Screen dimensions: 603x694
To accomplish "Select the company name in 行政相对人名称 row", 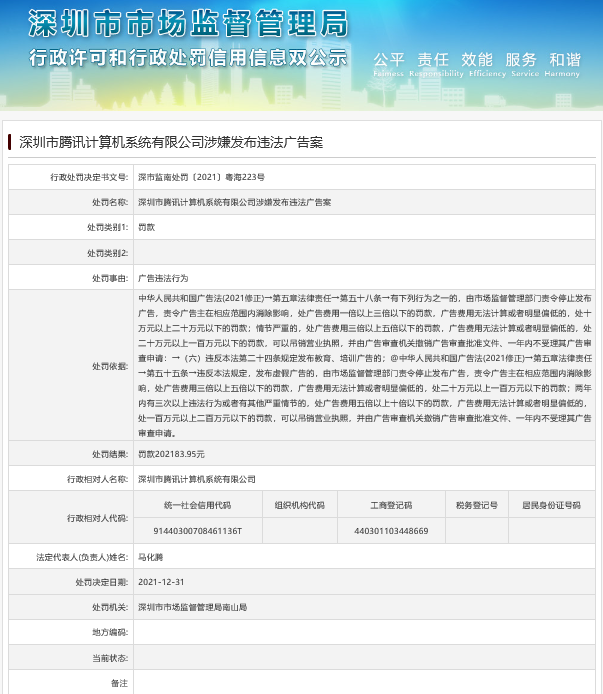I will (197, 479).
